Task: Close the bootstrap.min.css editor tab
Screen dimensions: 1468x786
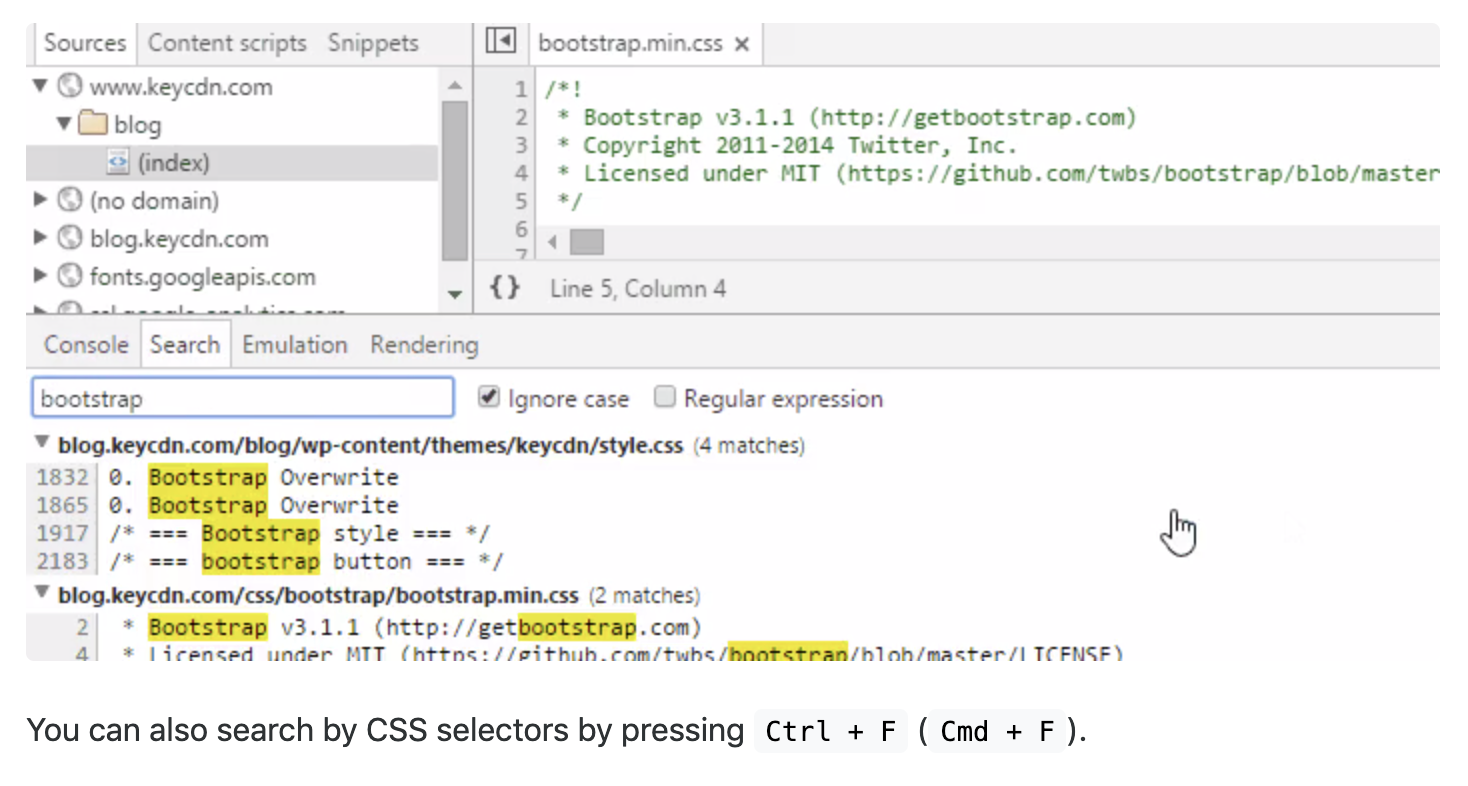Action: pyautogui.click(x=741, y=44)
